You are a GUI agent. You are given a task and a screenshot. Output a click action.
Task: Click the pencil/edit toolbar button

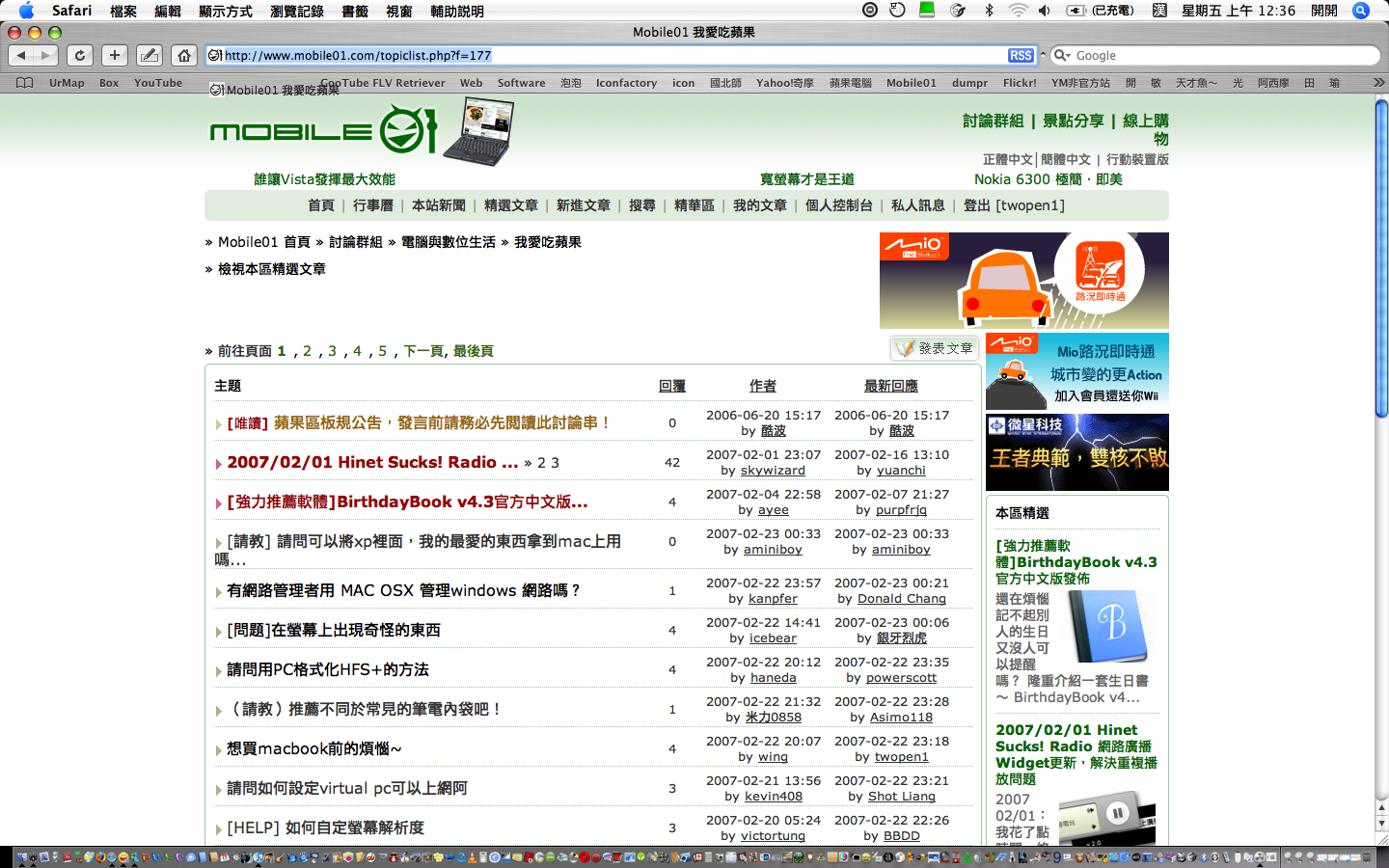(149, 55)
